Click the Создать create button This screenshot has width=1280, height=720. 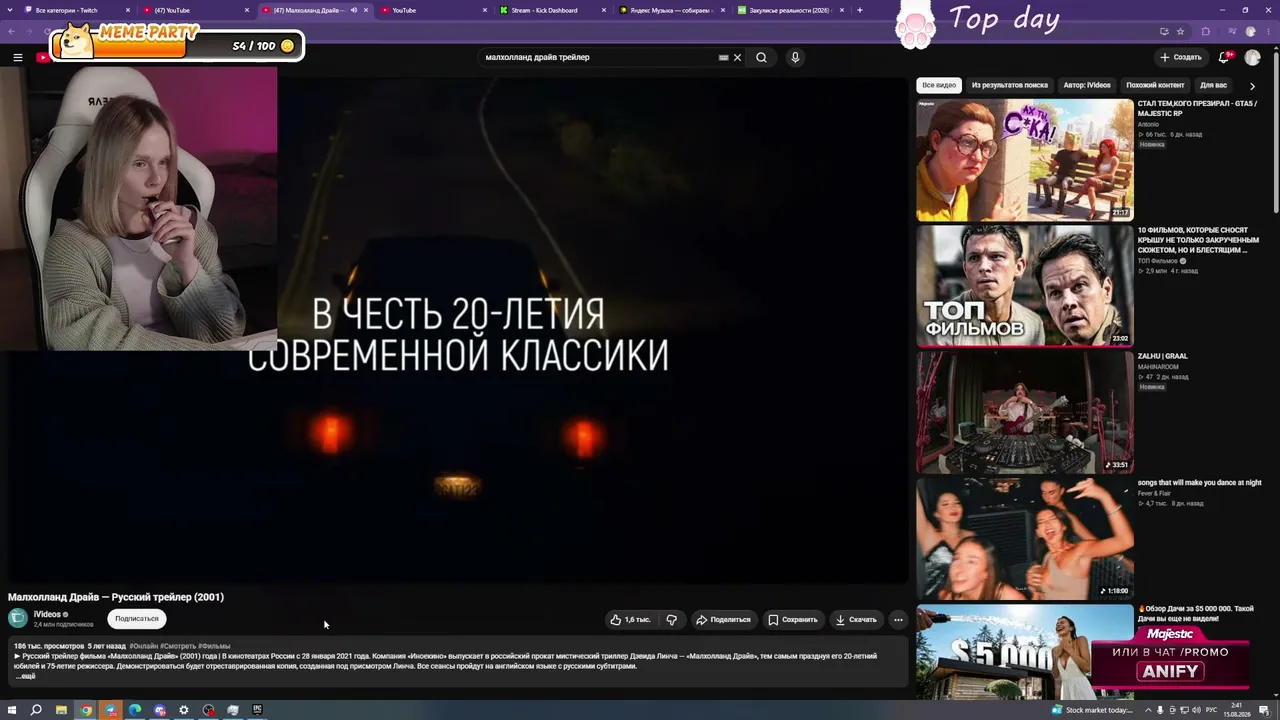(1181, 57)
